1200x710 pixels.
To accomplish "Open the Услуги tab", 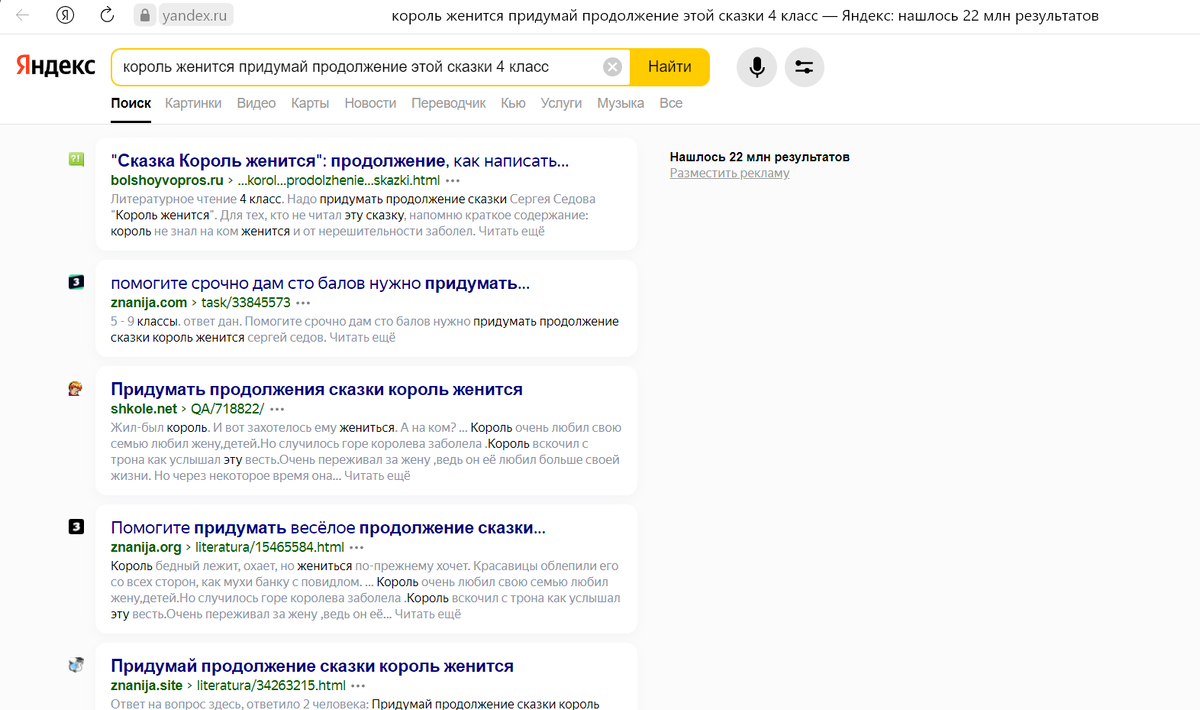I will click(561, 103).
